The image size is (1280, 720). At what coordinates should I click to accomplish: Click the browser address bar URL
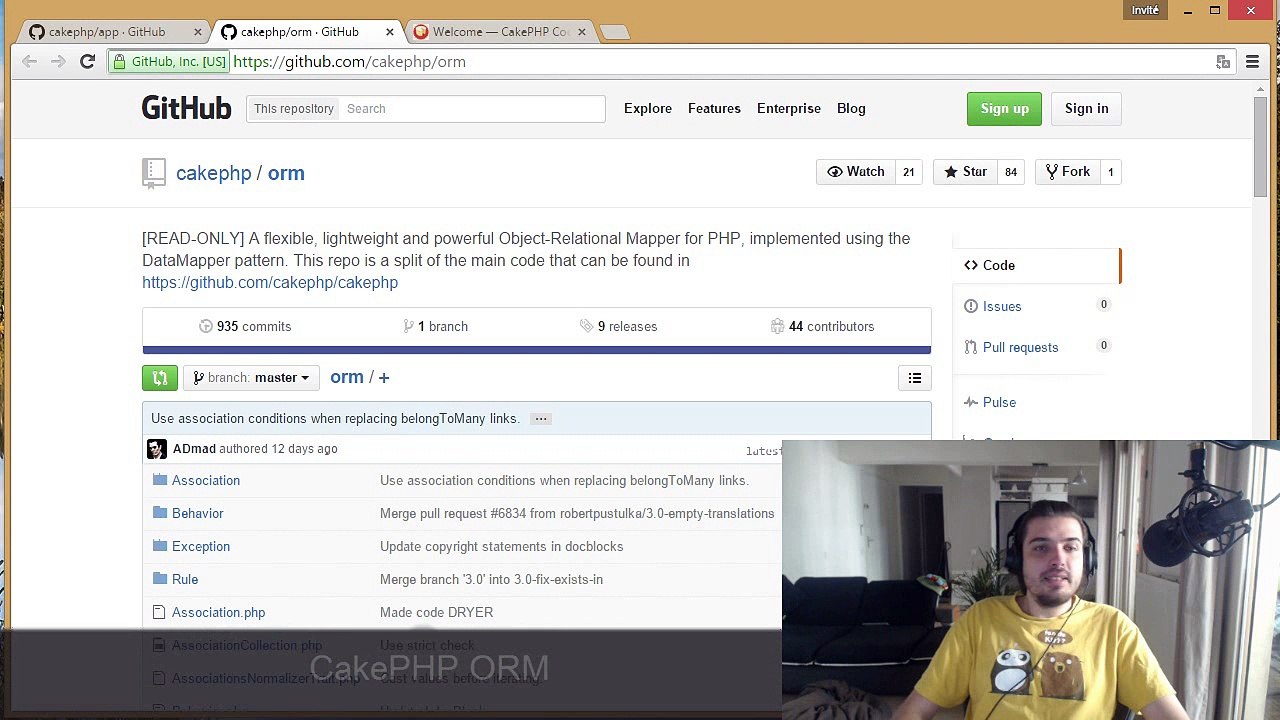click(349, 62)
